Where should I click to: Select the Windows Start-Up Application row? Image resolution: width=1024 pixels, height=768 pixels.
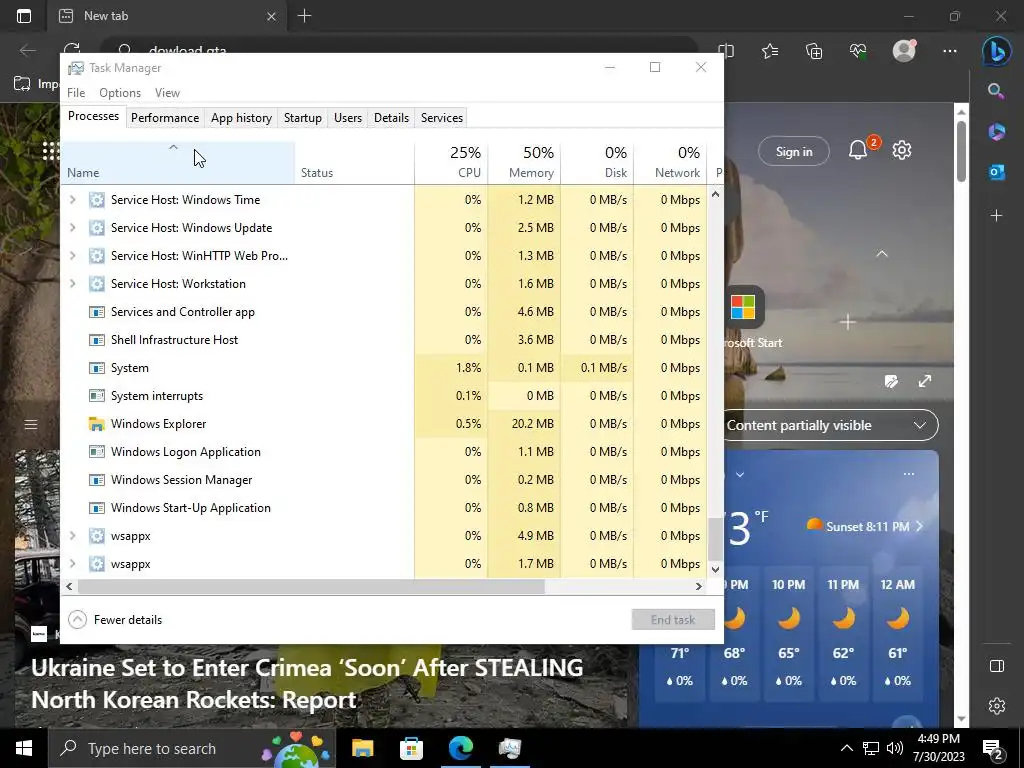[x=383, y=508]
